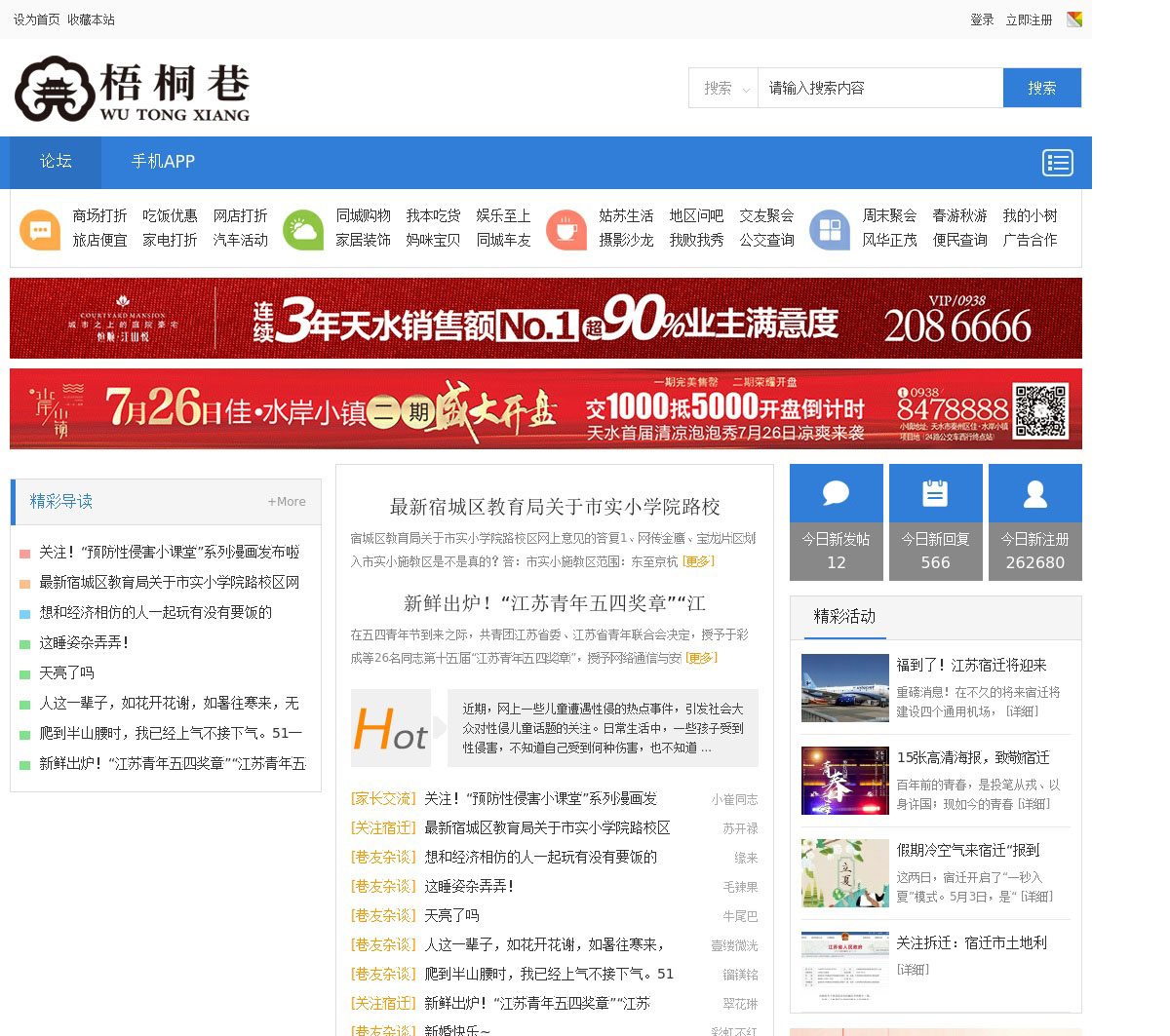The image size is (1170, 1036).
Task: Click the colorful icon beside 立即注册
Action: tap(1074, 19)
